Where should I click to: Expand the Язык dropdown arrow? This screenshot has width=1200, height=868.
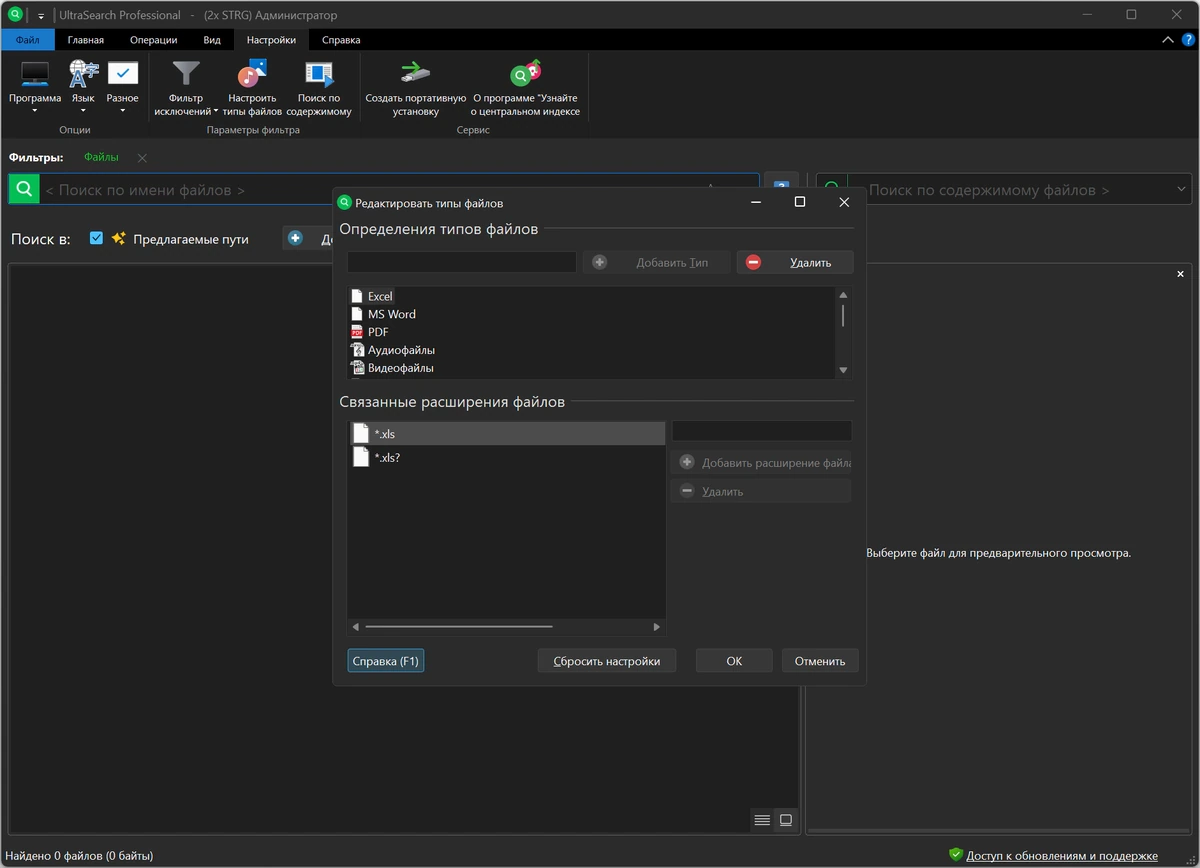[x=83, y=111]
